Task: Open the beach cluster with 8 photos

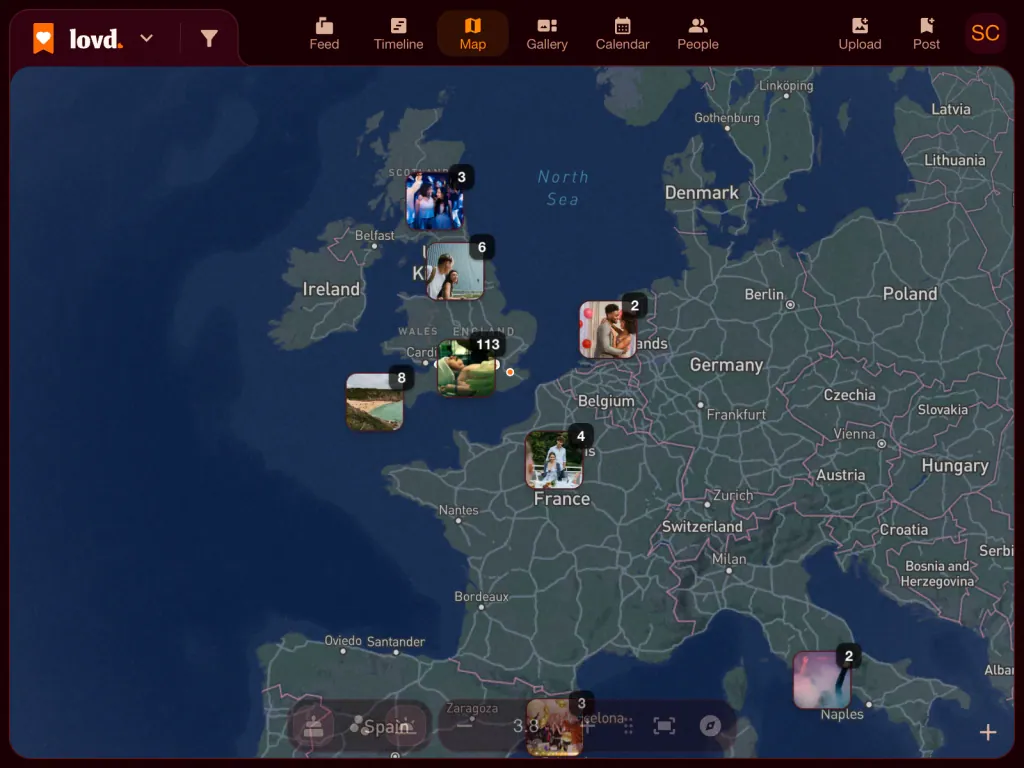Action: coord(374,402)
